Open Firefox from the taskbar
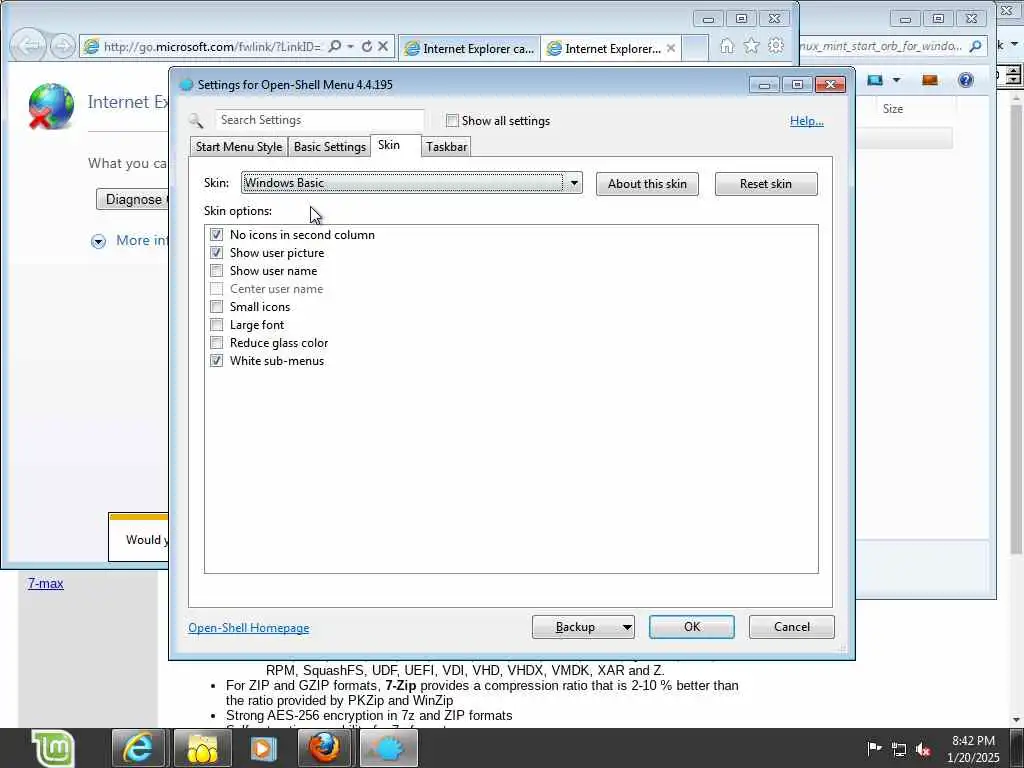 tap(325, 748)
